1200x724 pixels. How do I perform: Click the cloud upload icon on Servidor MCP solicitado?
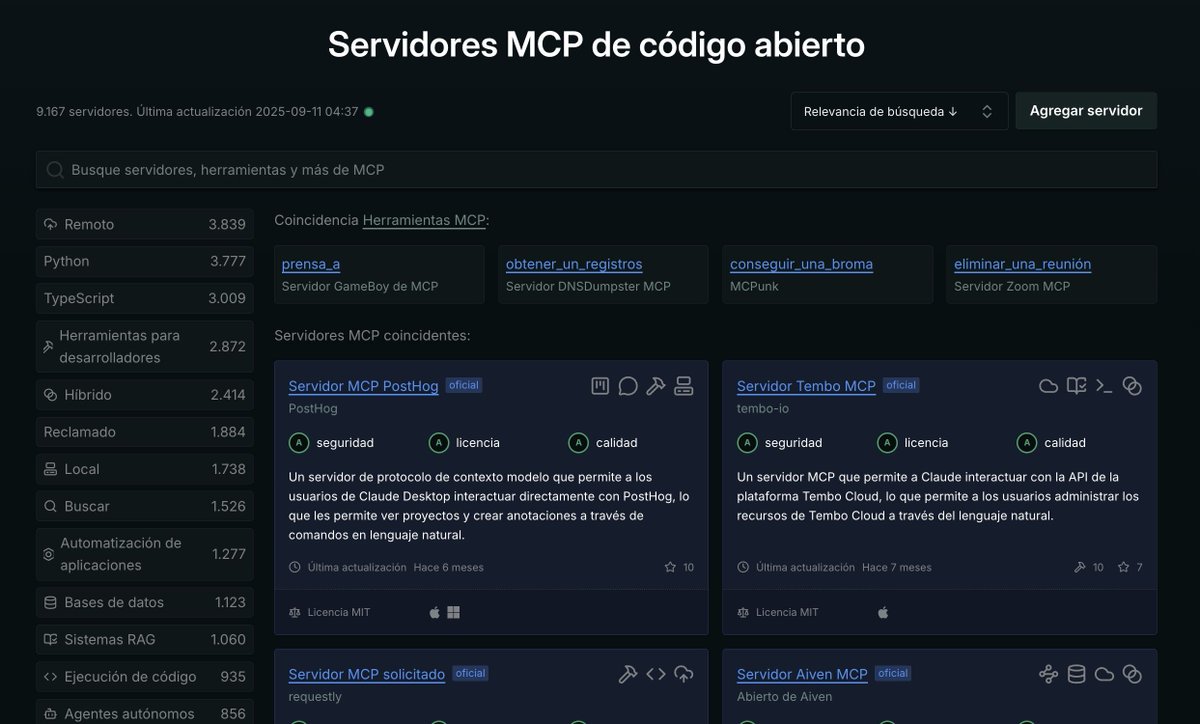click(x=684, y=674)
